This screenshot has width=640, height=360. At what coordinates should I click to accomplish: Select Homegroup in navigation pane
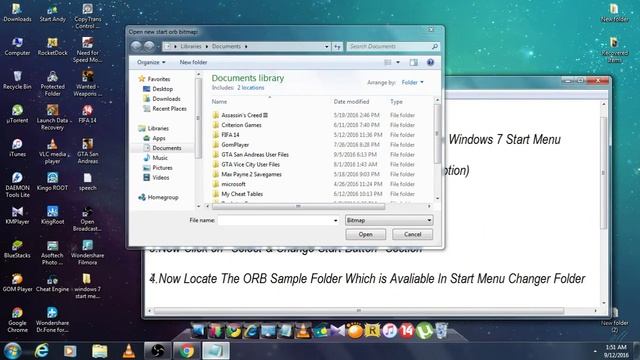[158, 198]
